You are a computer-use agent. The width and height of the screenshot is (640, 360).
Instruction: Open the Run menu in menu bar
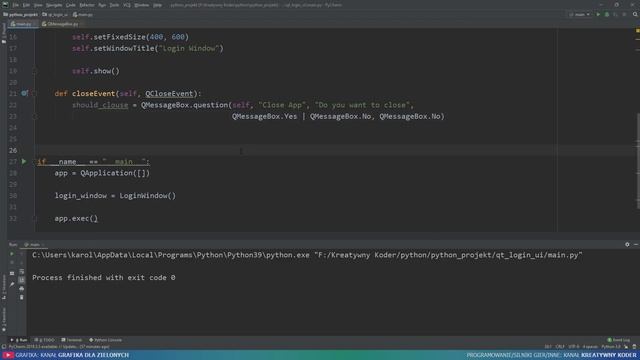[x=102, y=5]
